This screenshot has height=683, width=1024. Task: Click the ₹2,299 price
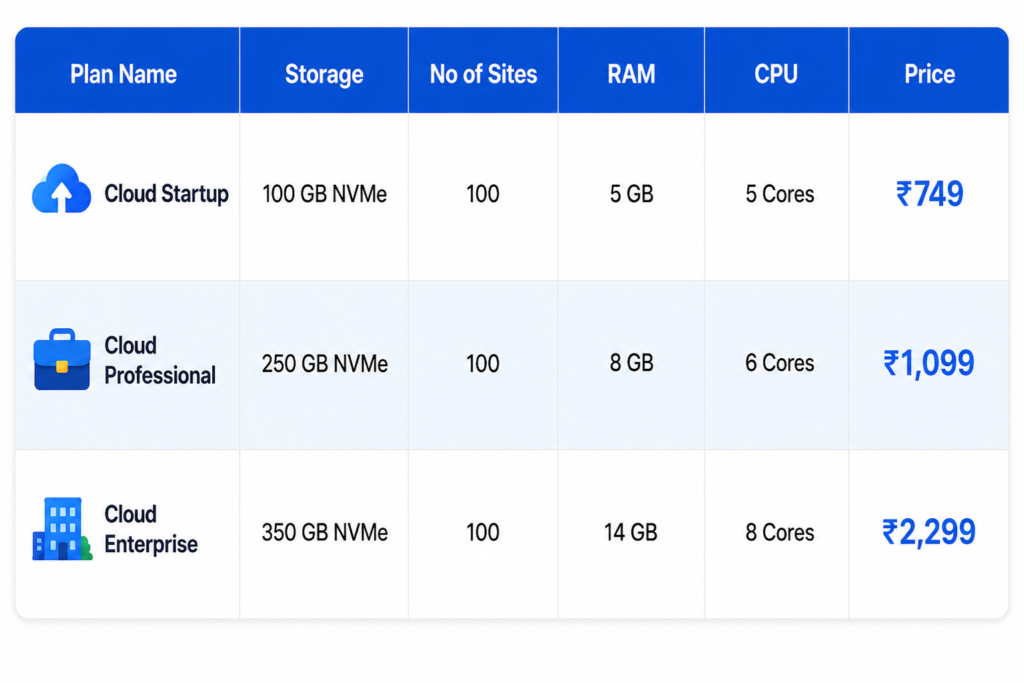click(x=929, y=532)
